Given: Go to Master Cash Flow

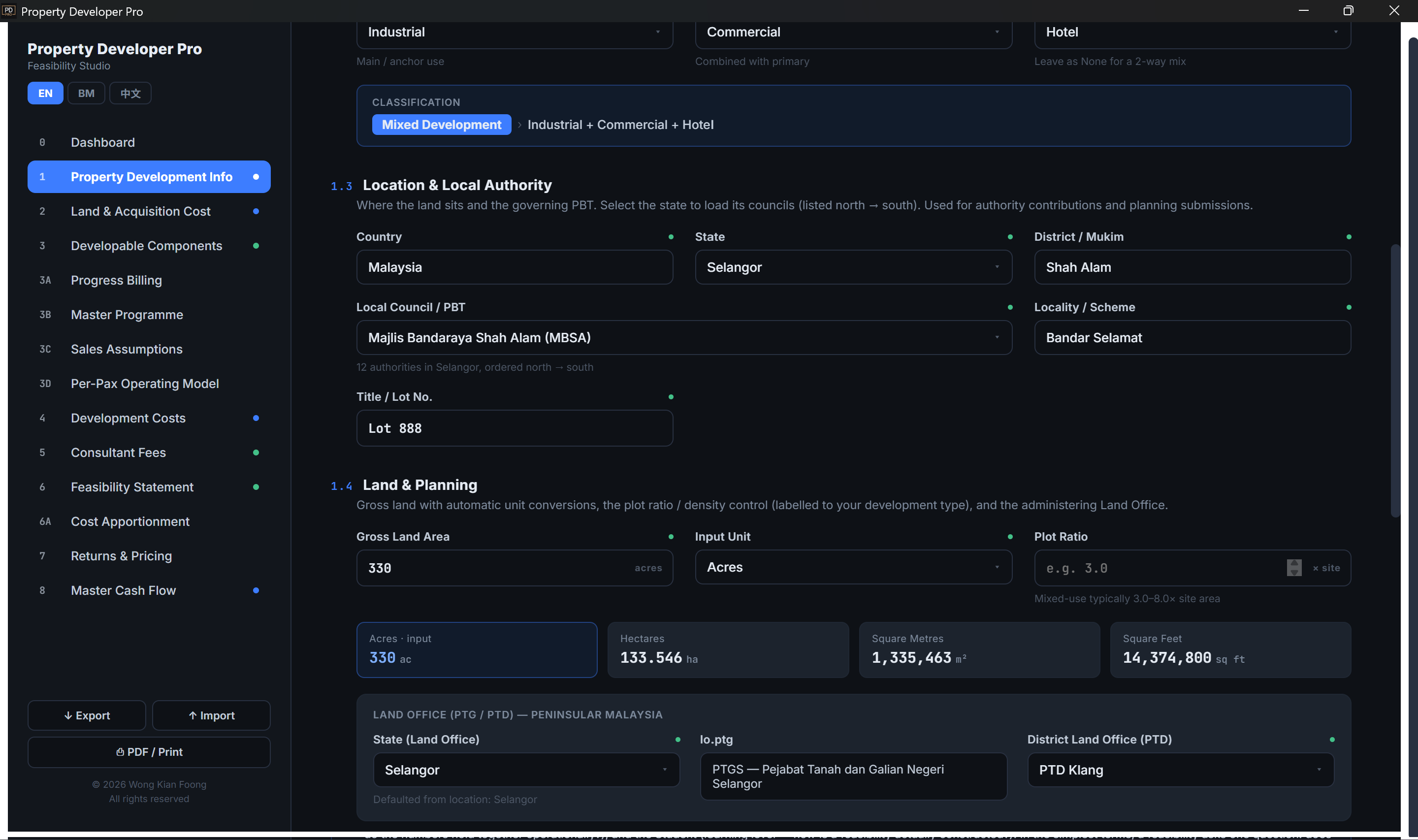Looking at the screenshot, I should click(x=149, y=591).
